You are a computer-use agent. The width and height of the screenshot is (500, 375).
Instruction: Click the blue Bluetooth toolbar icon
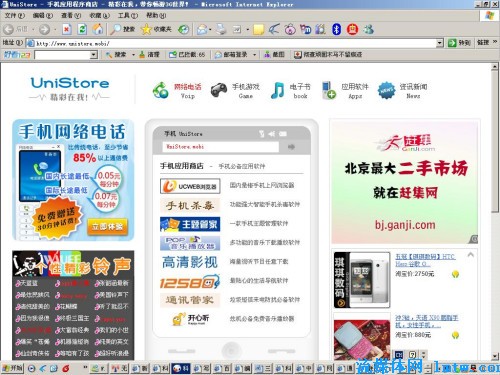[336, 30]
